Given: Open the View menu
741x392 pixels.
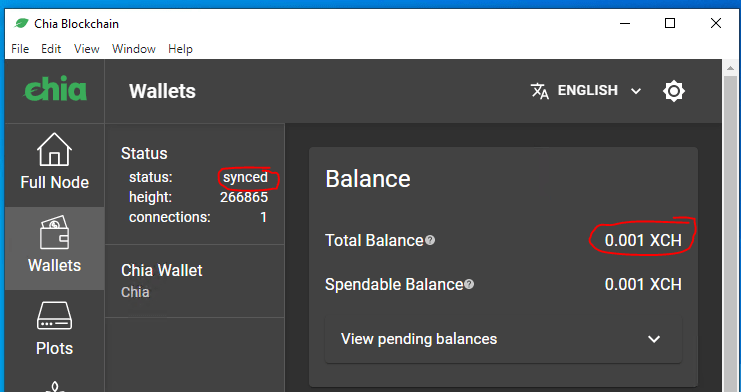Looking at the screenshot, I should coord(87,49).
